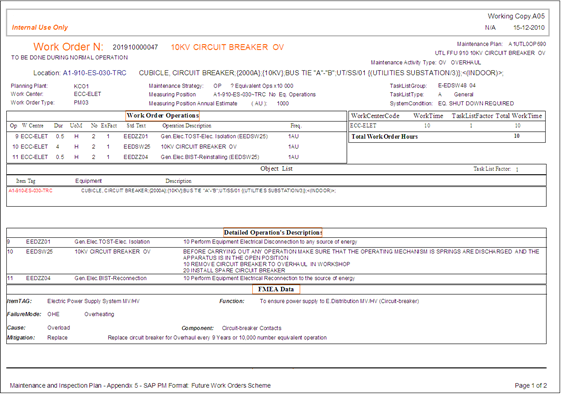Select the Working Copy A05 text
The image size is (561, 394).
click(x=516, y=16)
